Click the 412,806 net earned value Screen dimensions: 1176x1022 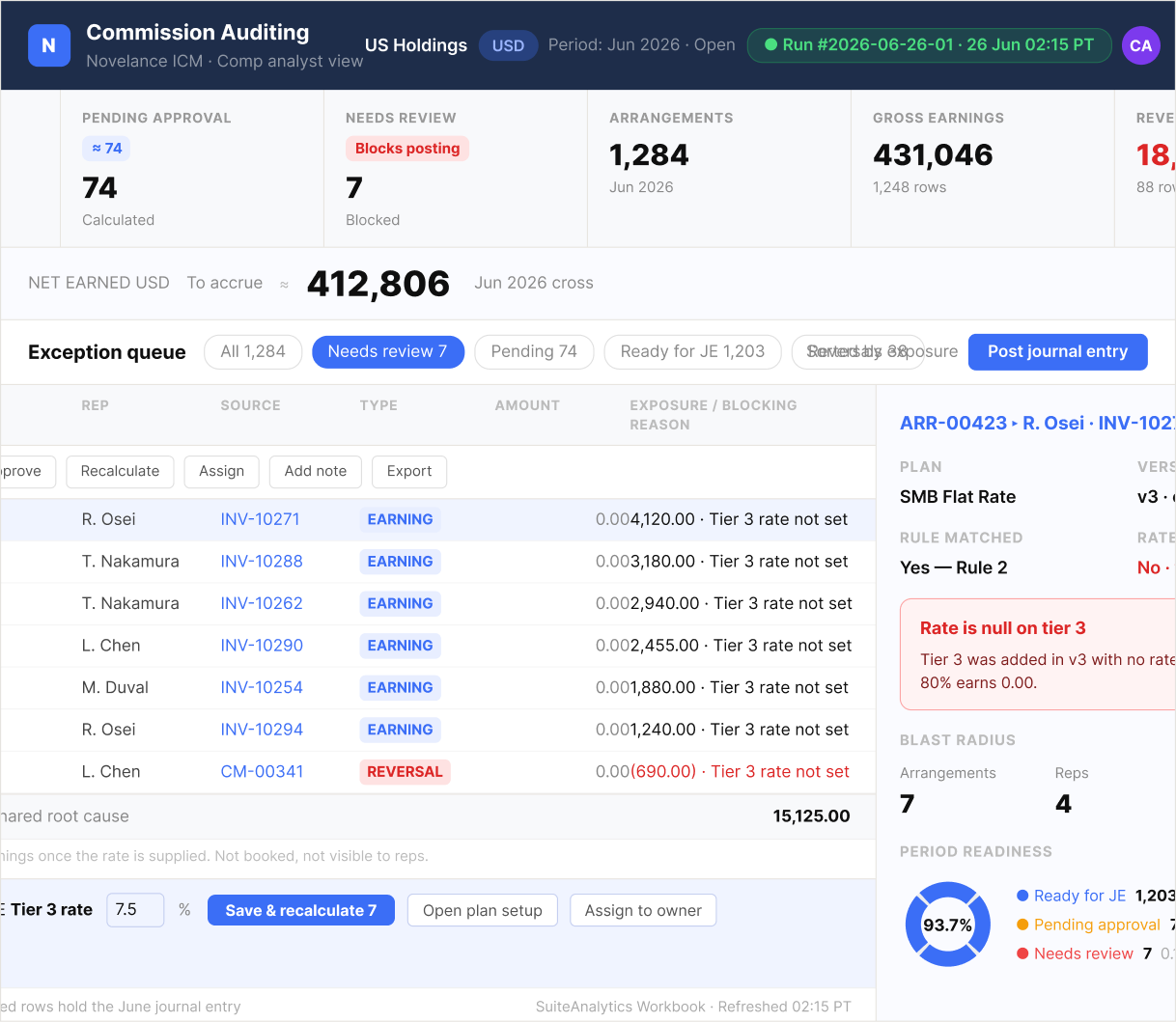click(378, 283)
